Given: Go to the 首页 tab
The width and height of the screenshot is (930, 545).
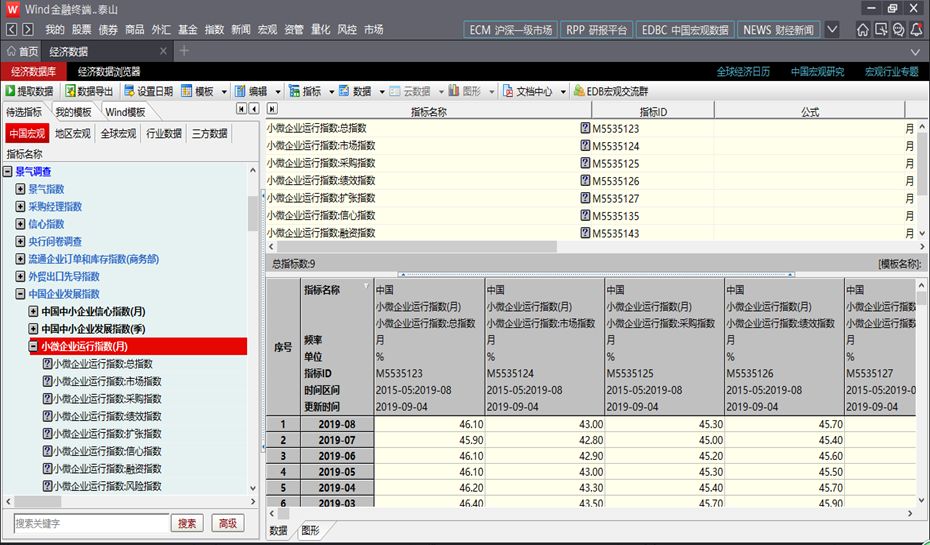Looking at the screenshot, I should 23,52.
